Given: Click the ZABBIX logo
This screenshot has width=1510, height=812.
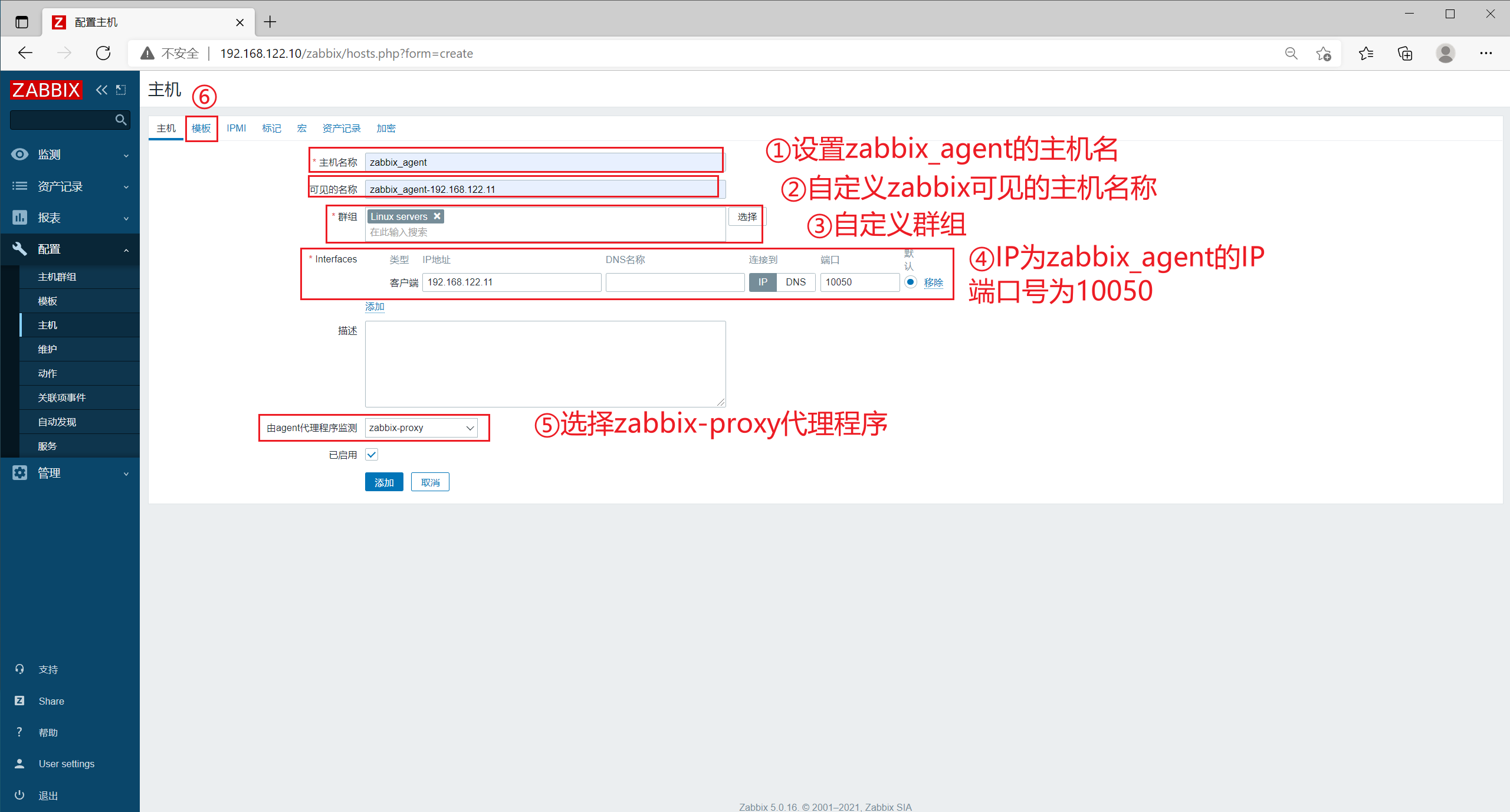Looking at the screenshot, I should 46,90.
